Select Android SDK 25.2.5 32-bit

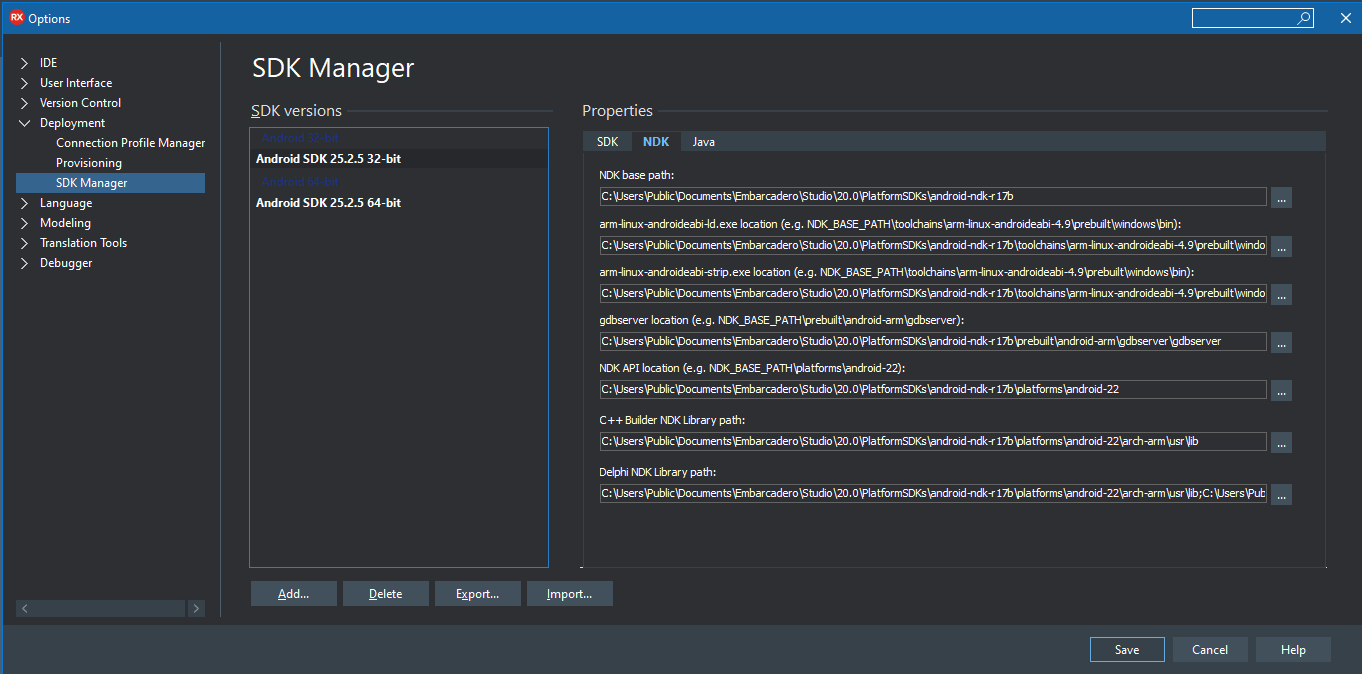(x=399, y=159)
